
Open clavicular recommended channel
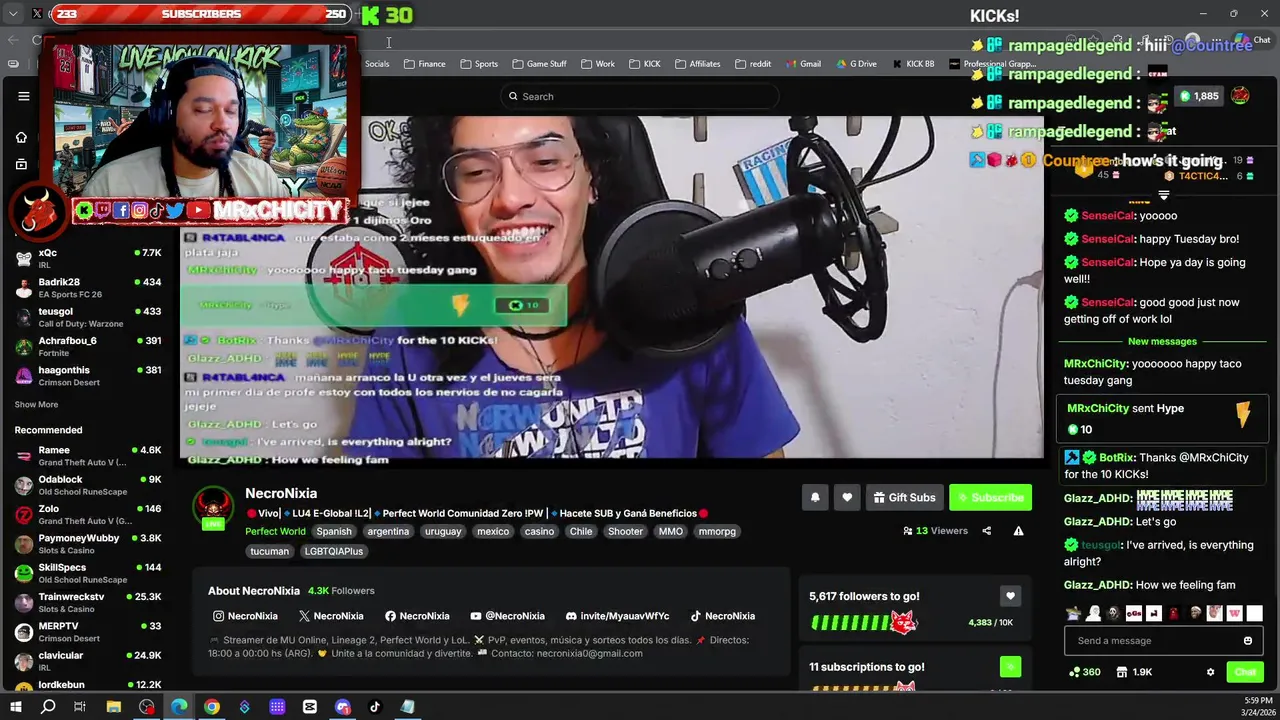[88, 661]
